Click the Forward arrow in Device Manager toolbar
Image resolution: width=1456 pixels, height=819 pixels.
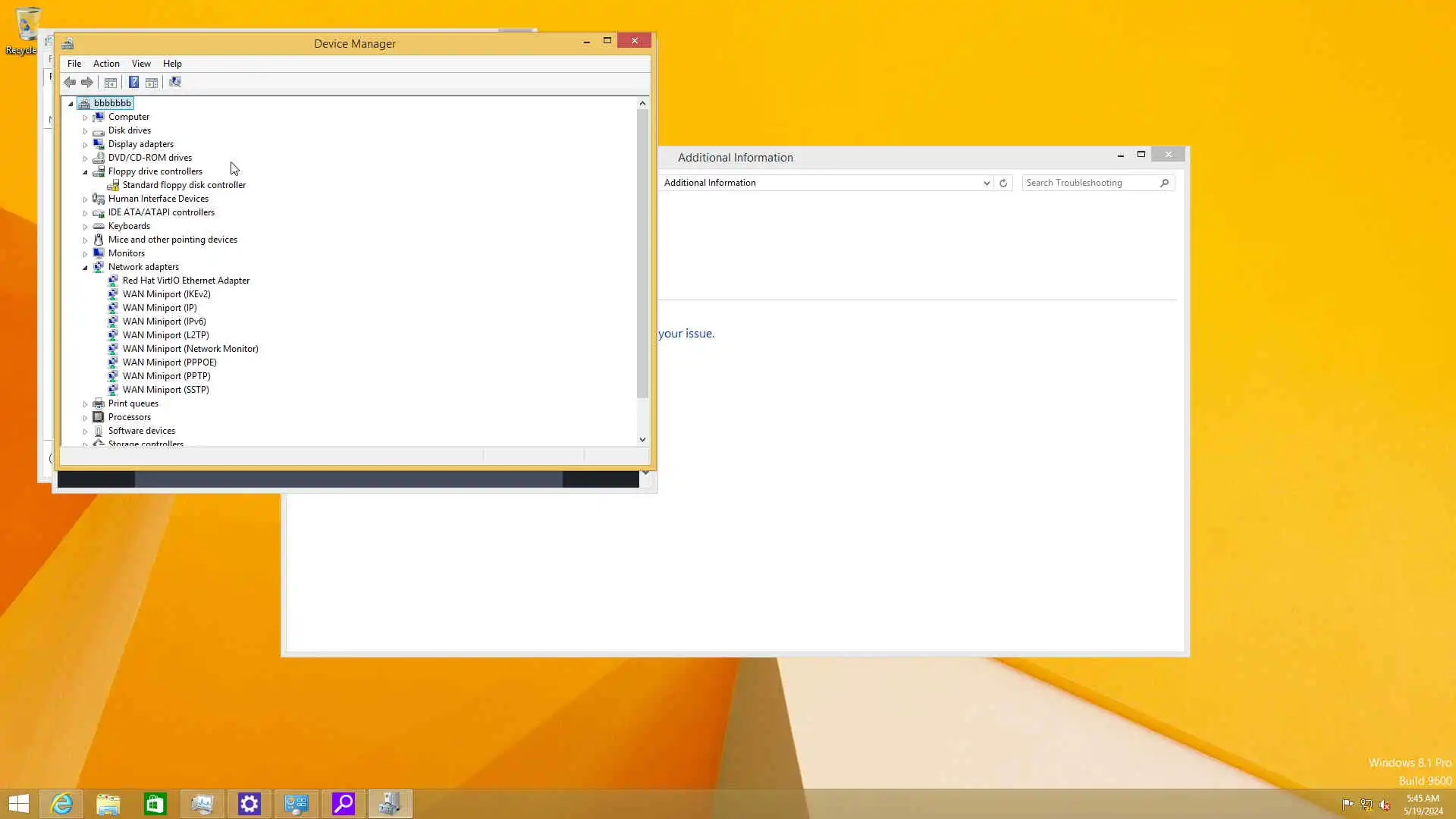(x=87, y=82)
